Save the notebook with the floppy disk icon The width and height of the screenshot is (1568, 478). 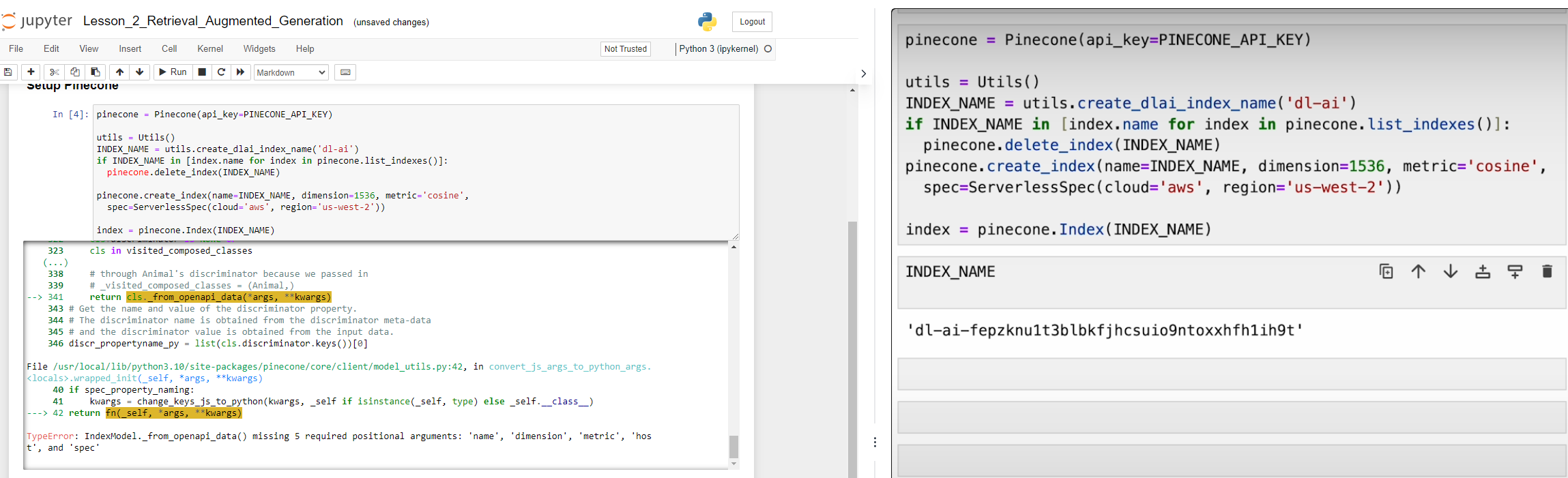[8, 72]
